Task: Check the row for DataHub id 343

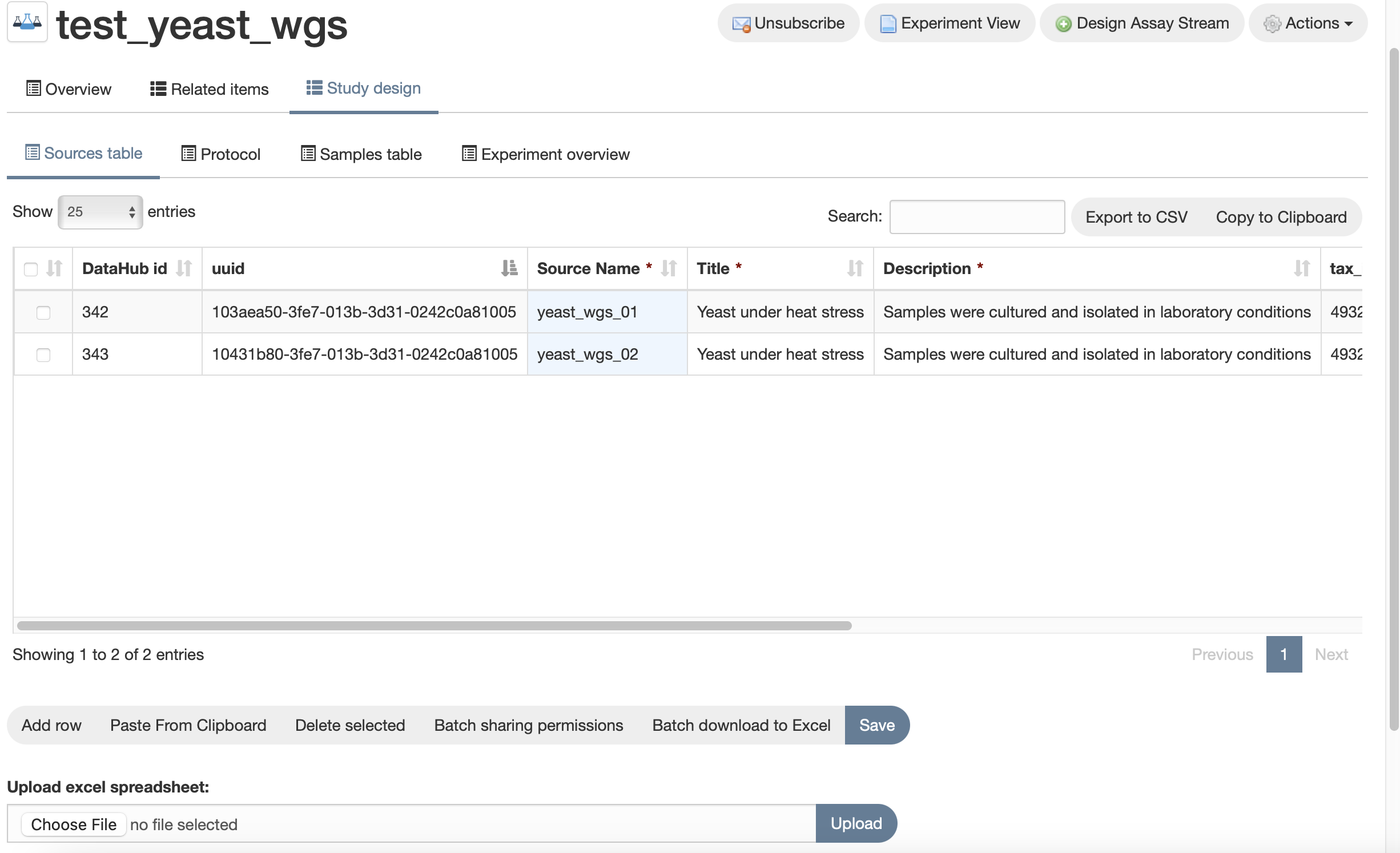Action: [43, 355]
